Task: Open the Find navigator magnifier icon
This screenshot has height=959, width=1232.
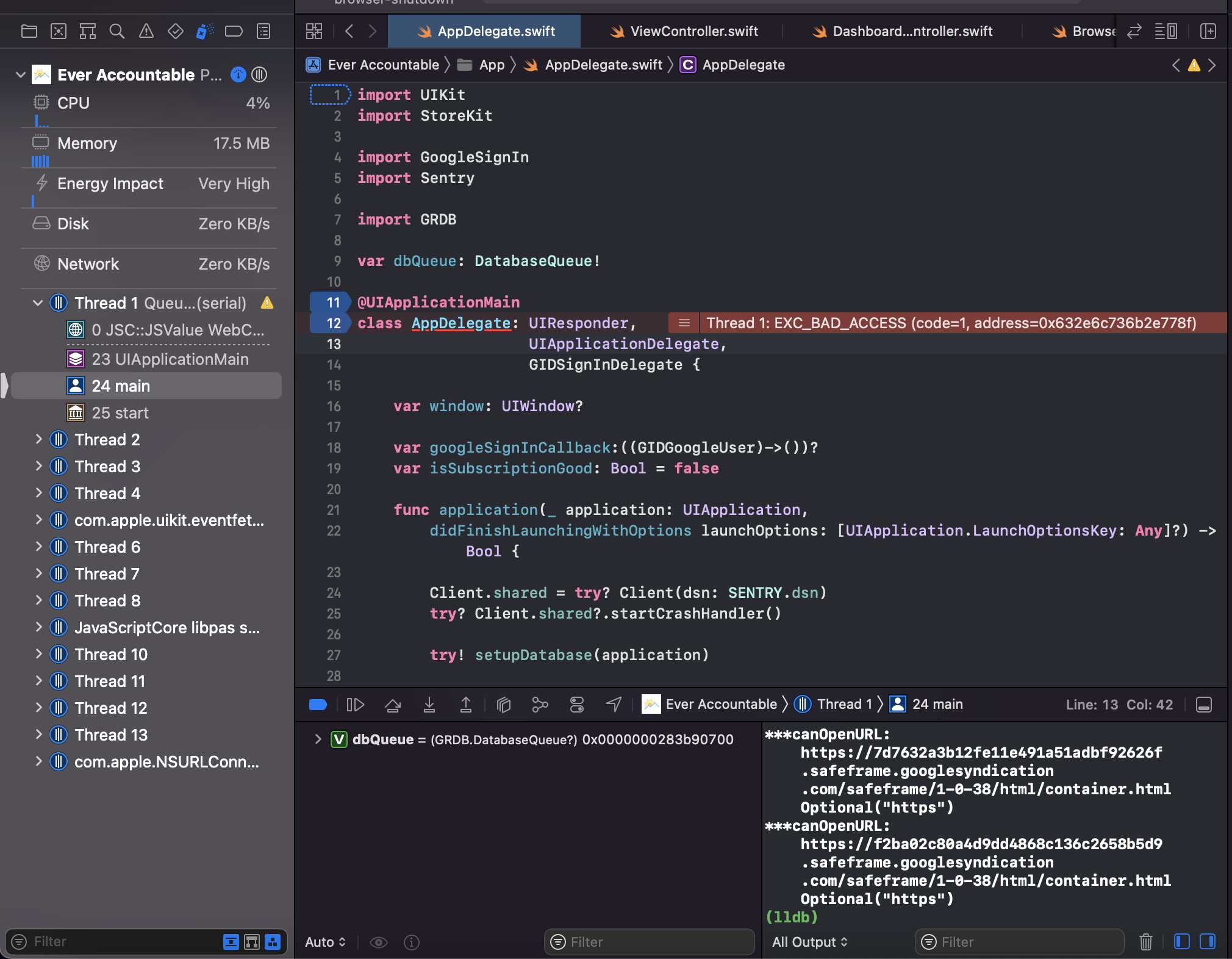Action: pyautogui.click(x=116, y=31)
